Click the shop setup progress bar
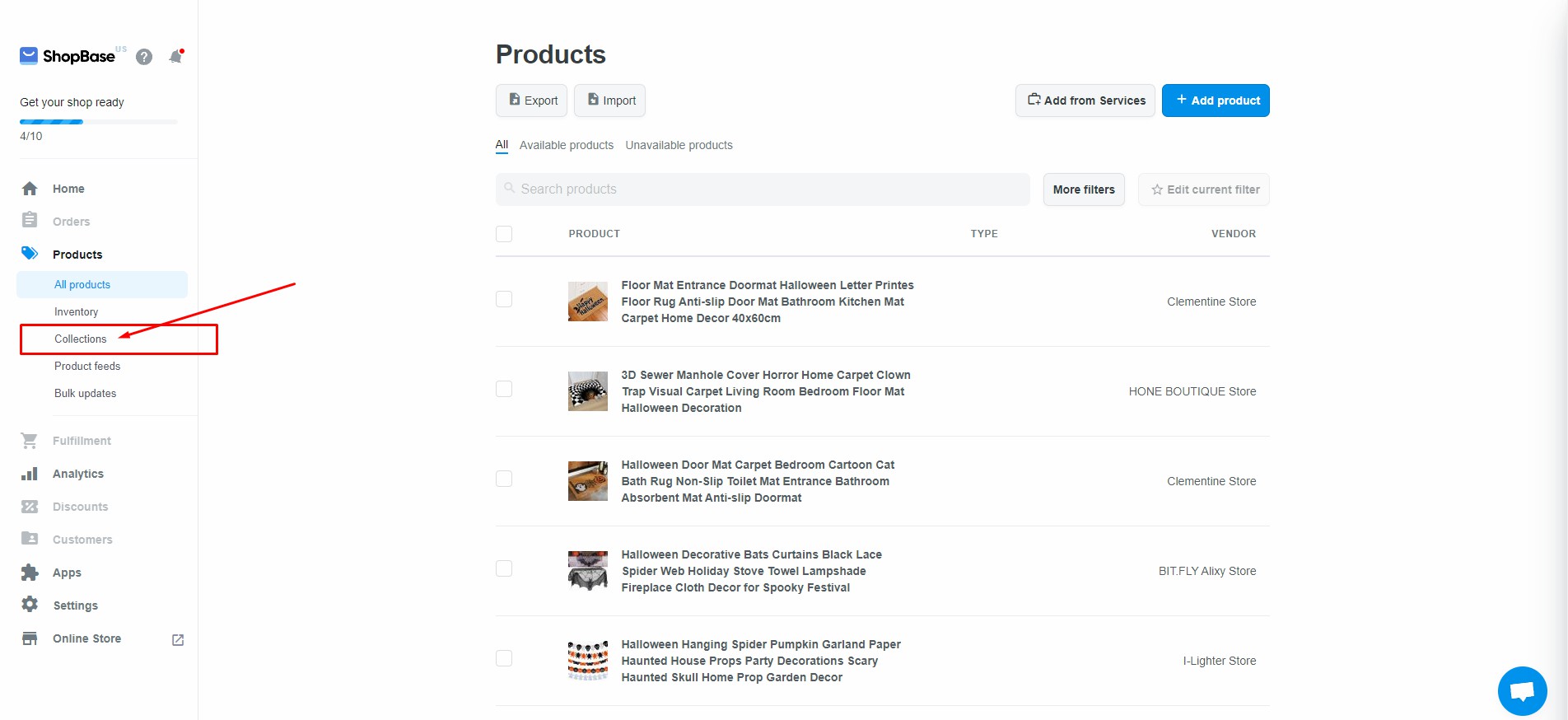 click(x=98, y=122)
